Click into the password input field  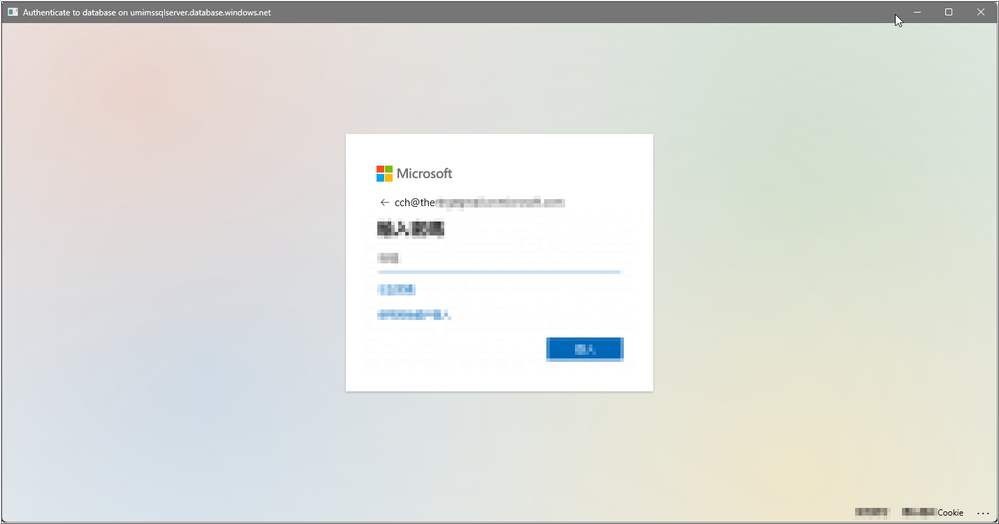[x=499, y=259]
